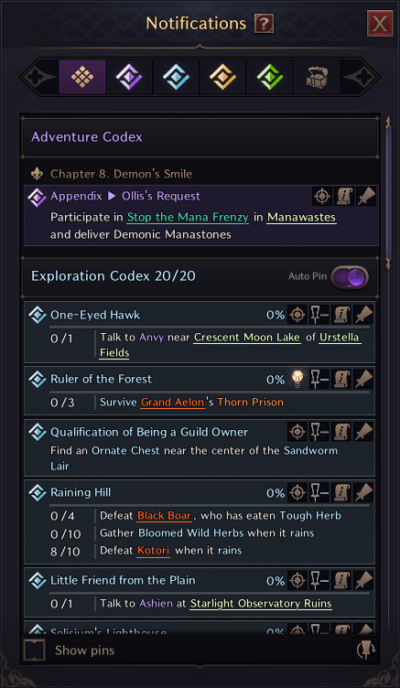Screen dimensions: 400x688
Task: Click the map marker icon for Raining Hill
Action: [x=319, y=493]
